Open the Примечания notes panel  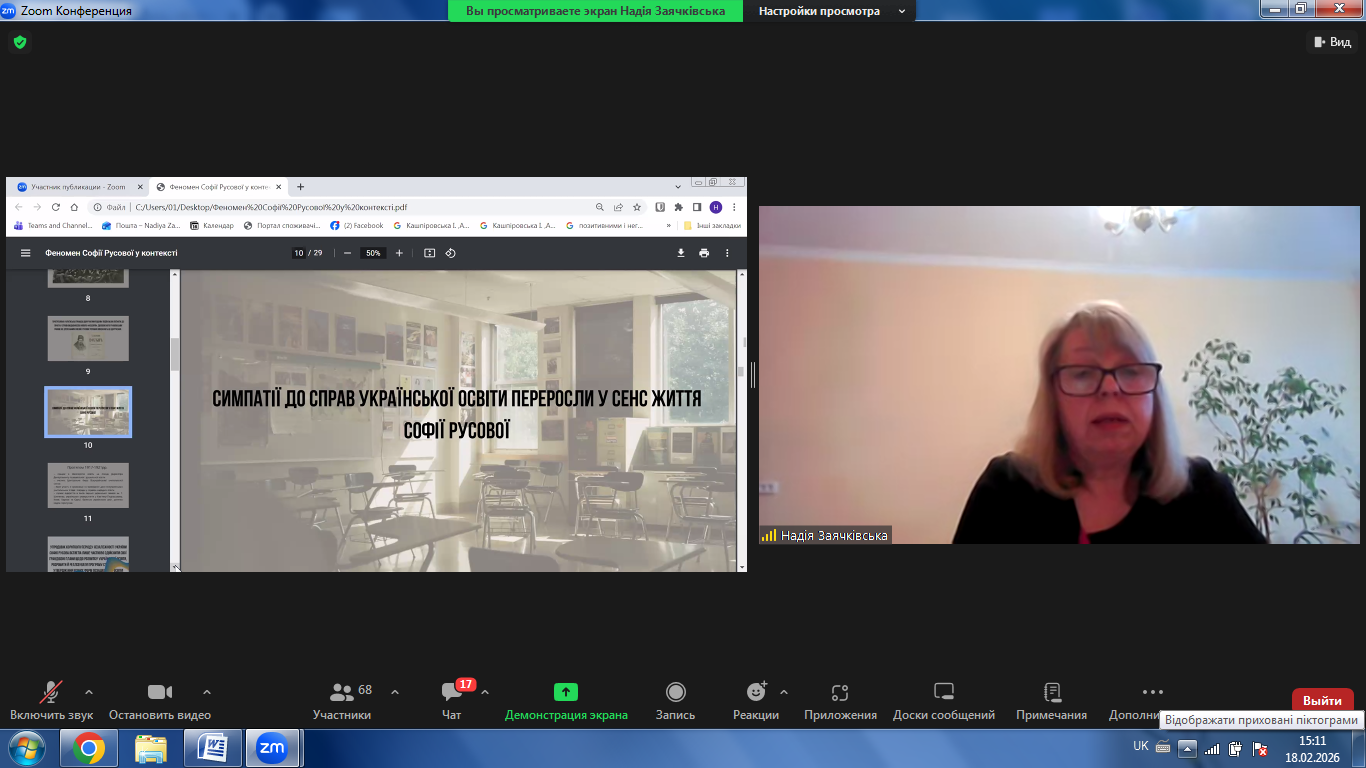[x=1051, y=700]
